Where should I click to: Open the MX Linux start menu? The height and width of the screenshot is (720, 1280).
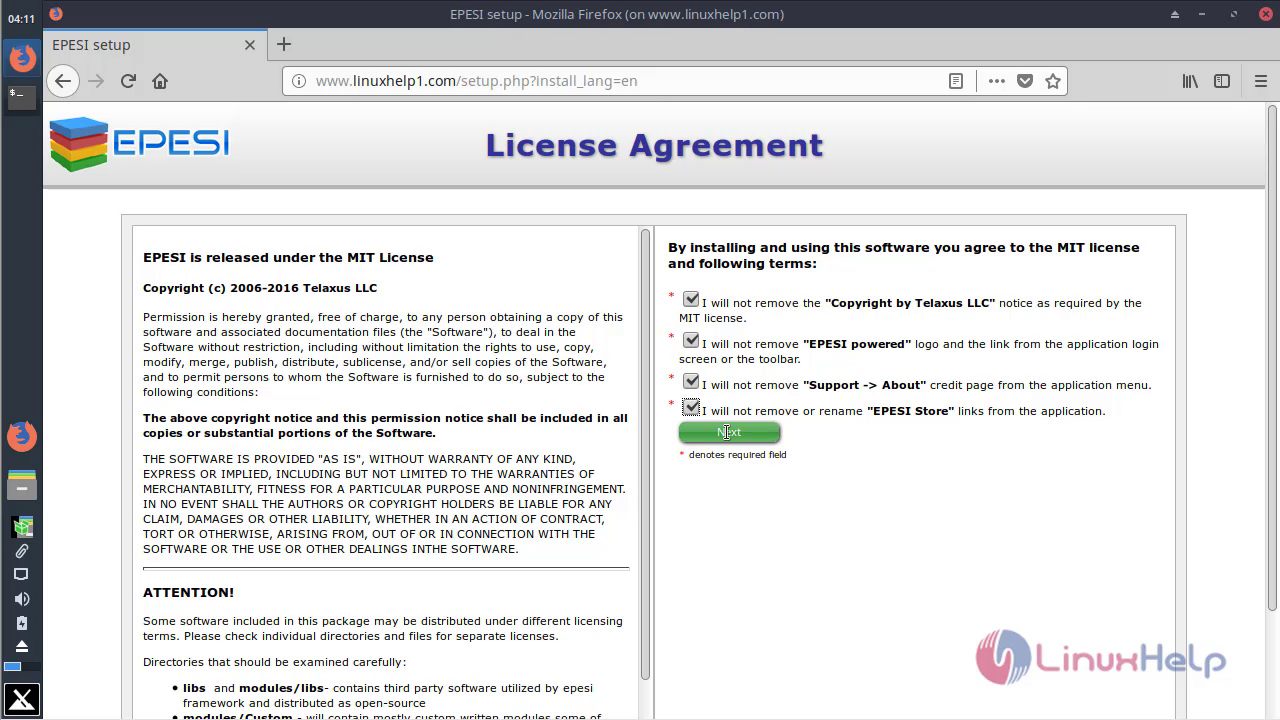coord(22,700)
